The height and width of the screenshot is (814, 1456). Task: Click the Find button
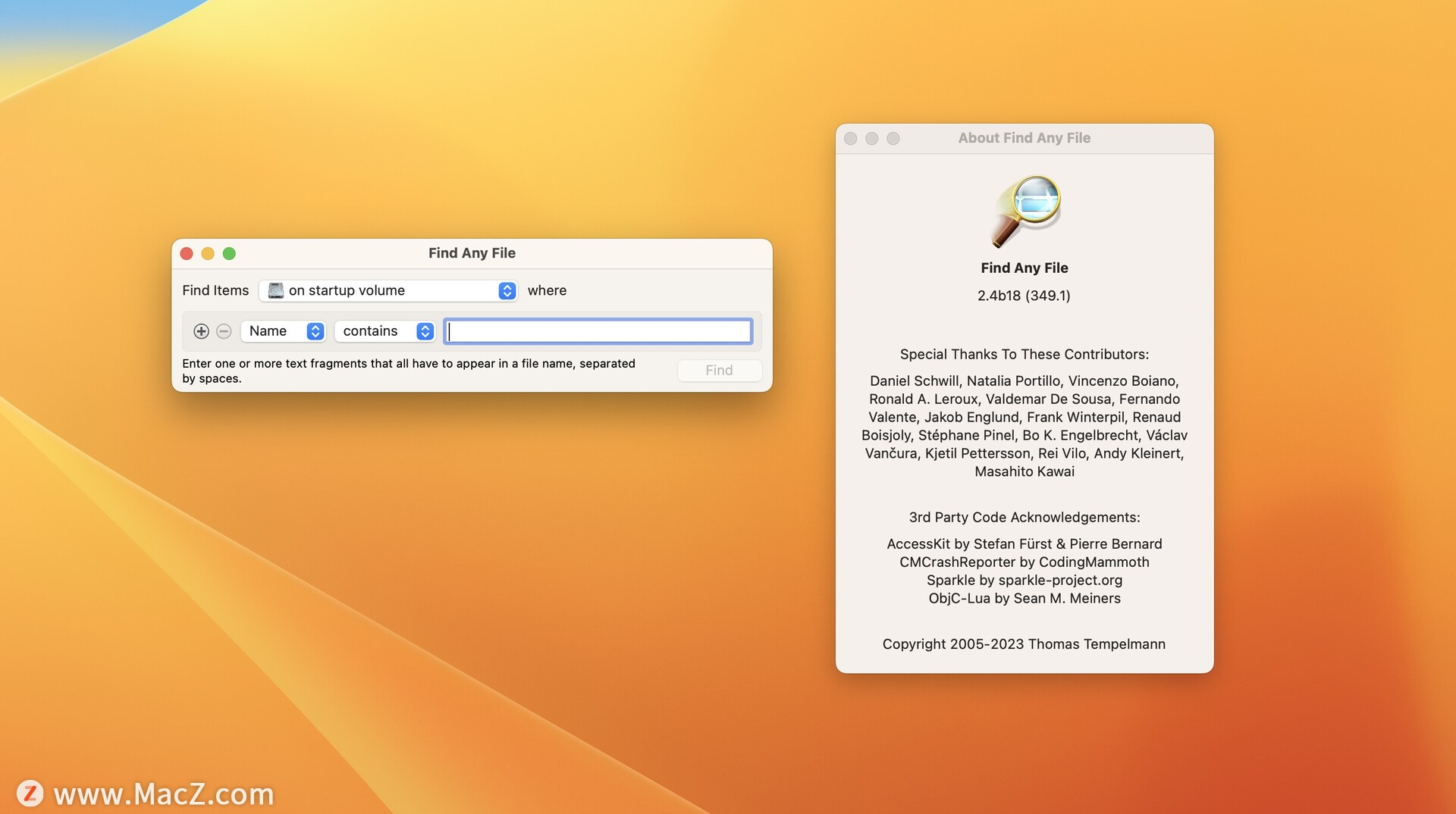720,371
